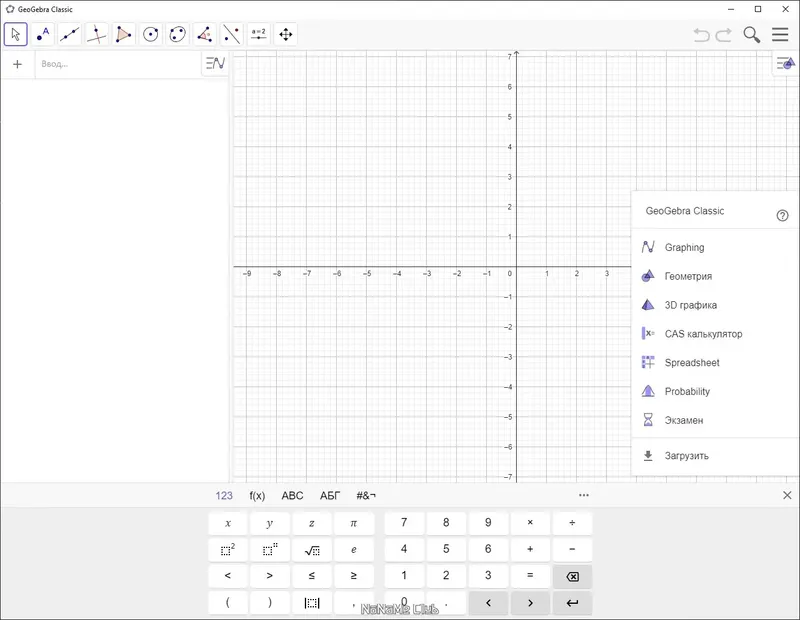Switch to Геометрия perspective

click(714, 276)
